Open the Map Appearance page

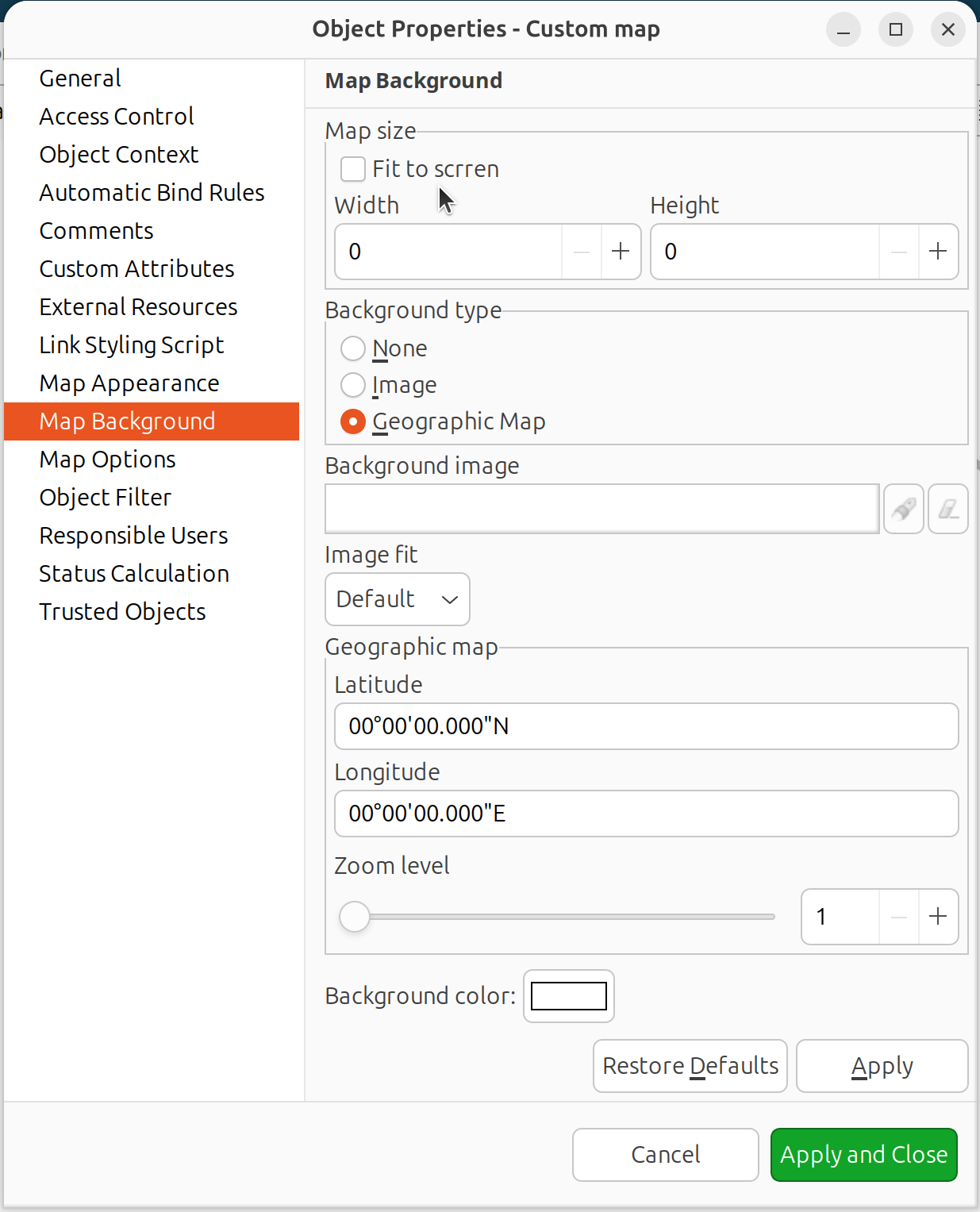pyautogui.click(x=129, y=383)
